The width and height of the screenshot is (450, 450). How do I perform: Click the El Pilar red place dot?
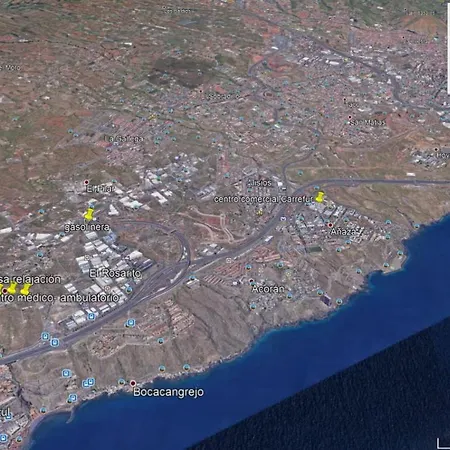point(86,182)
